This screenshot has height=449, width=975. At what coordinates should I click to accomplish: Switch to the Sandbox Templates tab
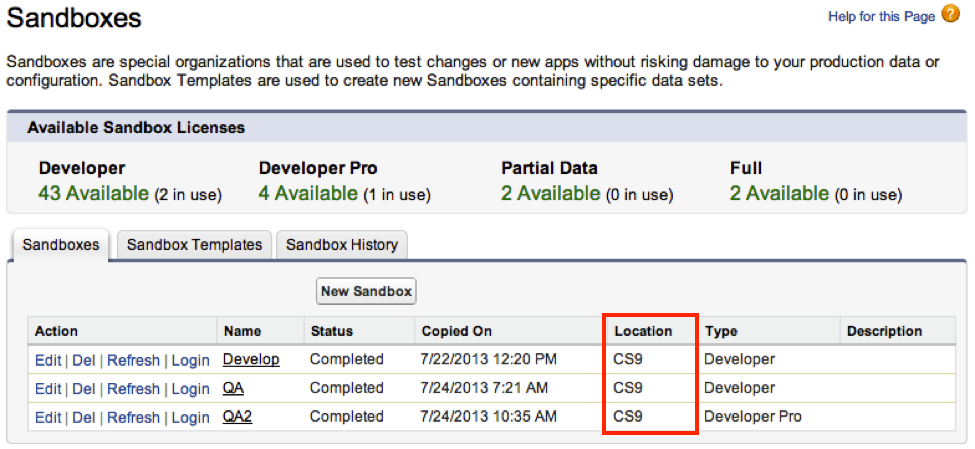point(194,245)
